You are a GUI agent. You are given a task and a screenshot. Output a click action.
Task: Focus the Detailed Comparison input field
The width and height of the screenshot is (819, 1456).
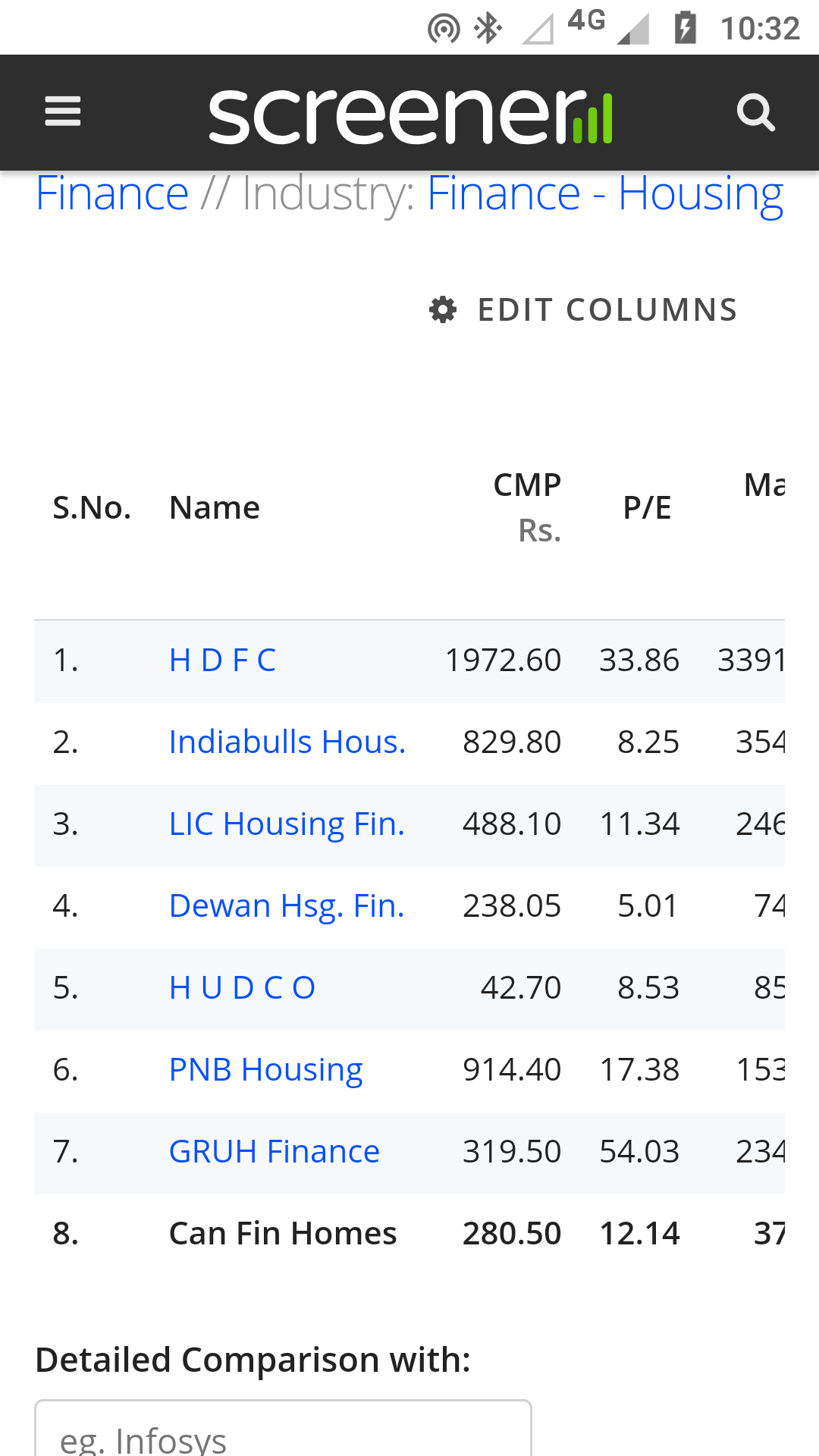click(283, 1430)
